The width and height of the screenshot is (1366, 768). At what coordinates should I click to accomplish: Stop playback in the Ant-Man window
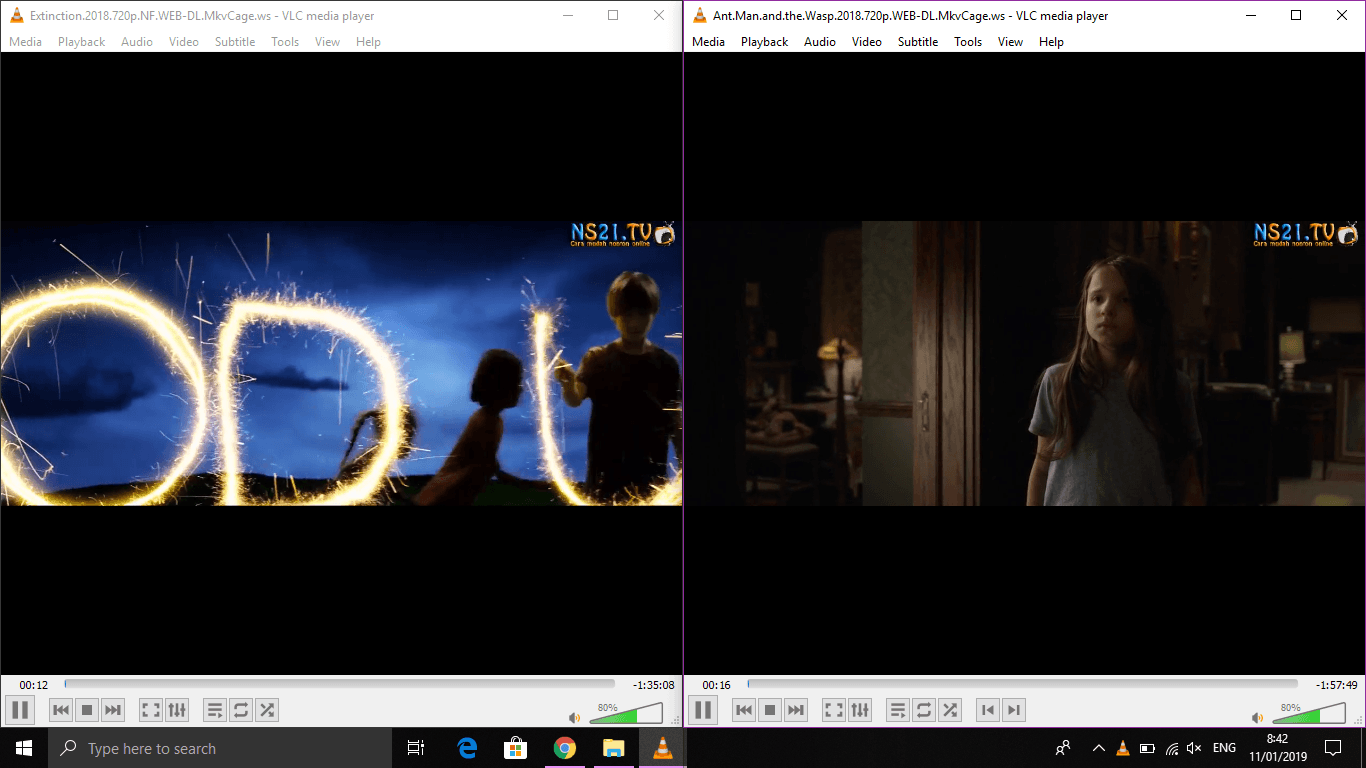[770, 710]
